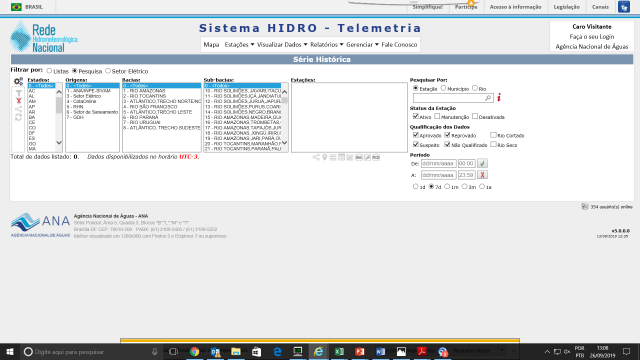Image resolution: width=640 pixels, height=360 pixels.
Task: Select '6 - RIO PARANÁ' in Bacias list
Action: pyautogui.click(x=162, y=118)
